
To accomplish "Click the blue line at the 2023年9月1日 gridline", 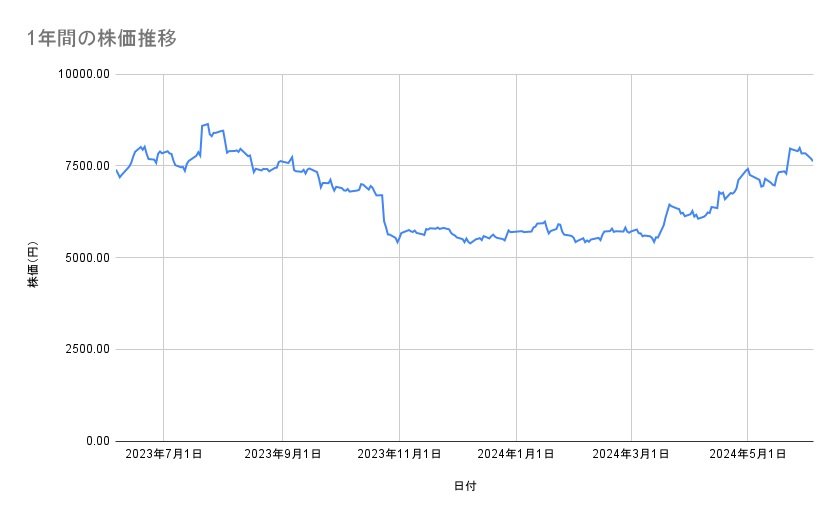I will 283,160.
